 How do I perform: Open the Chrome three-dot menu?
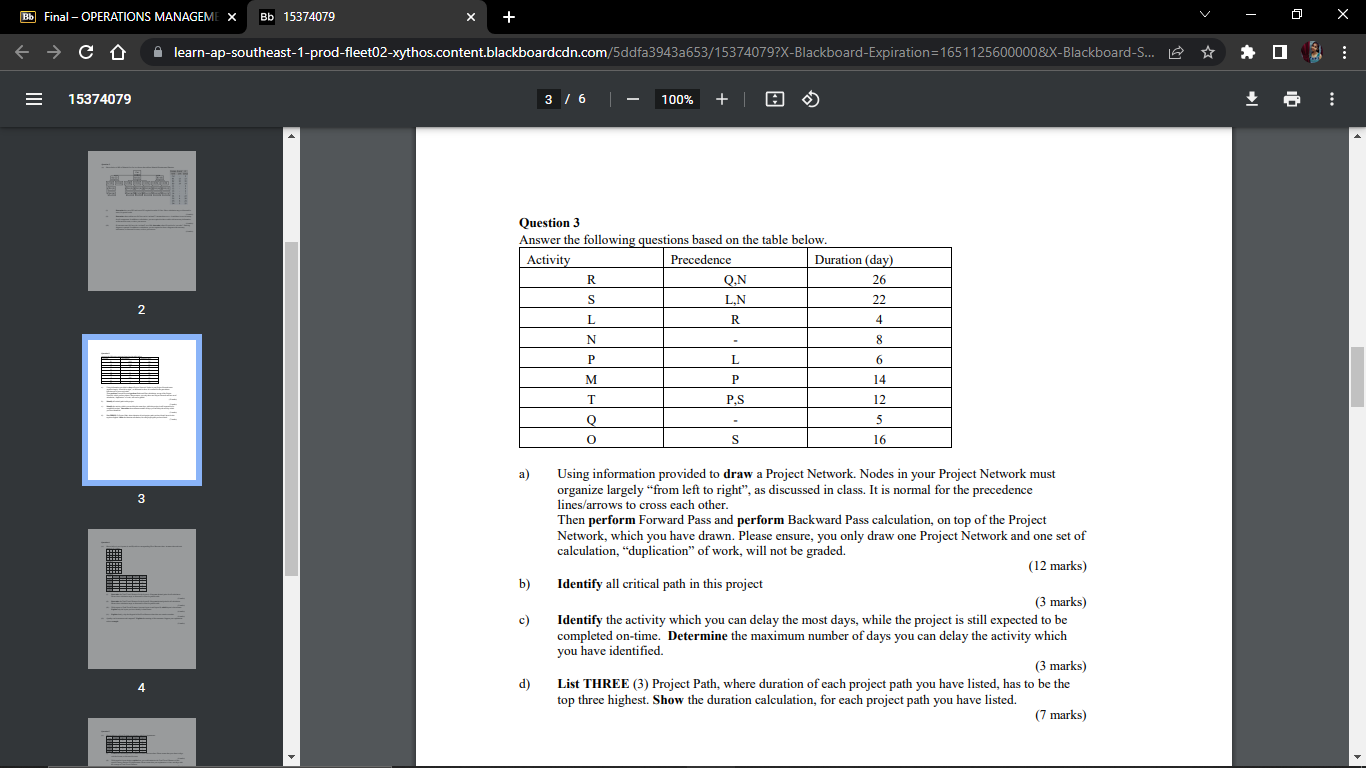(1343, 52)
